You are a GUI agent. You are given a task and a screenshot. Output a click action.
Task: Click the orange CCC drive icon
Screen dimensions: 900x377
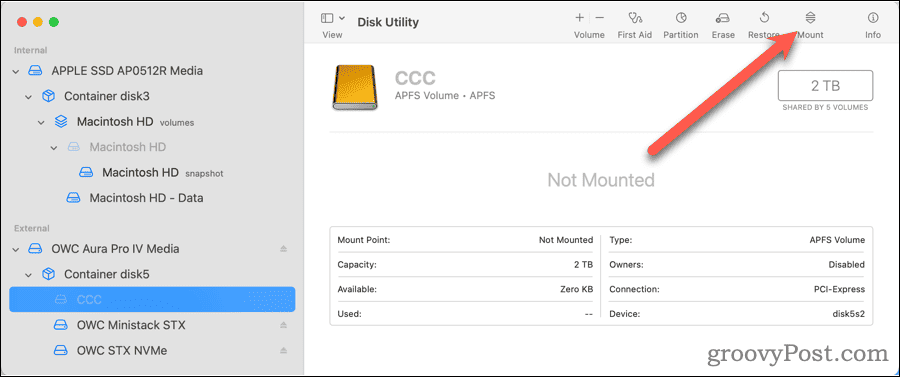[356, 87]
